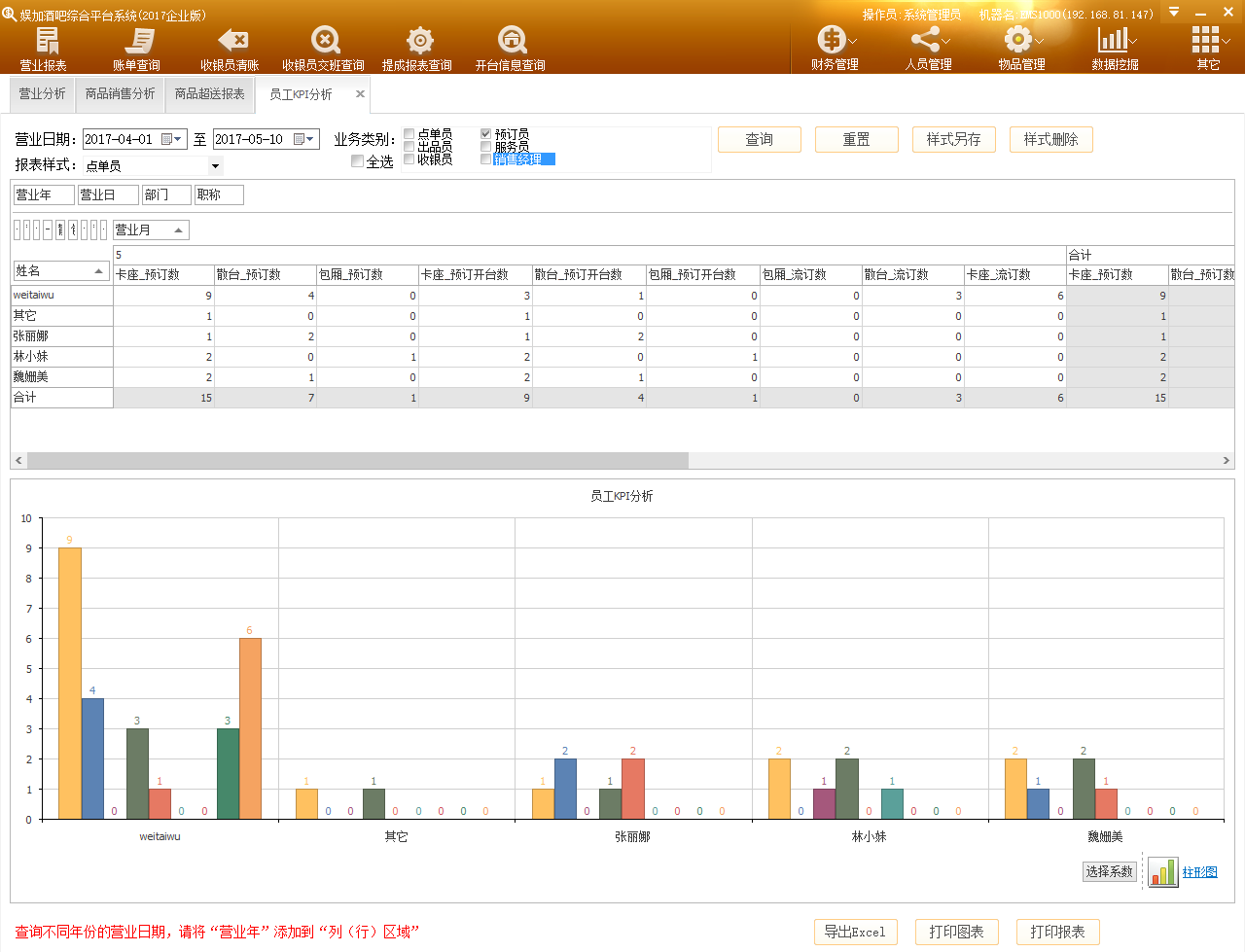1245x952 pixels.
Task: Open the 数据挖掘 data mining icon
Action: tap(1115, 49)
